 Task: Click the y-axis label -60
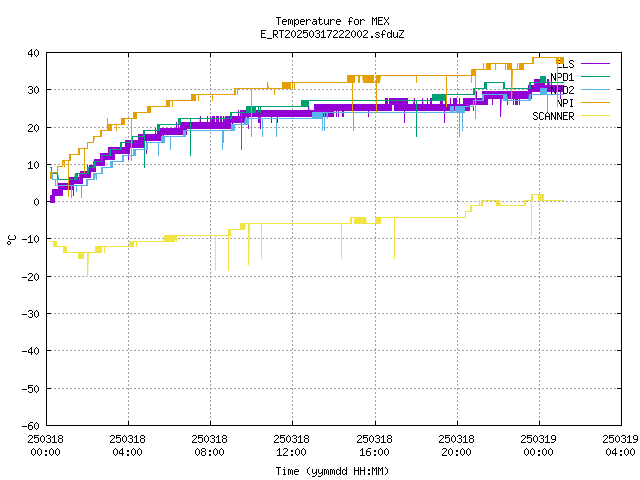tap(31, 426)
